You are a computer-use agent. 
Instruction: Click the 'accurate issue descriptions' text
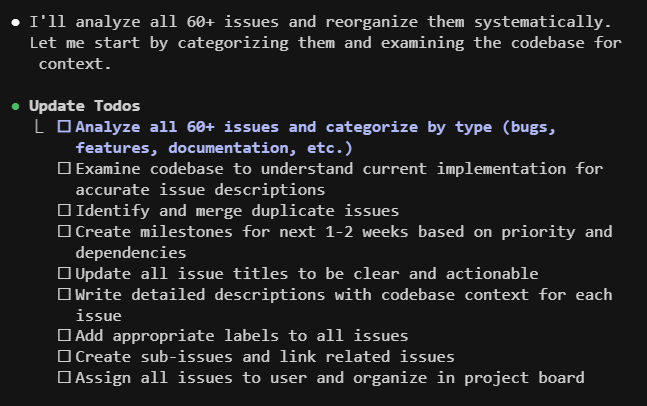pos(200,190)
